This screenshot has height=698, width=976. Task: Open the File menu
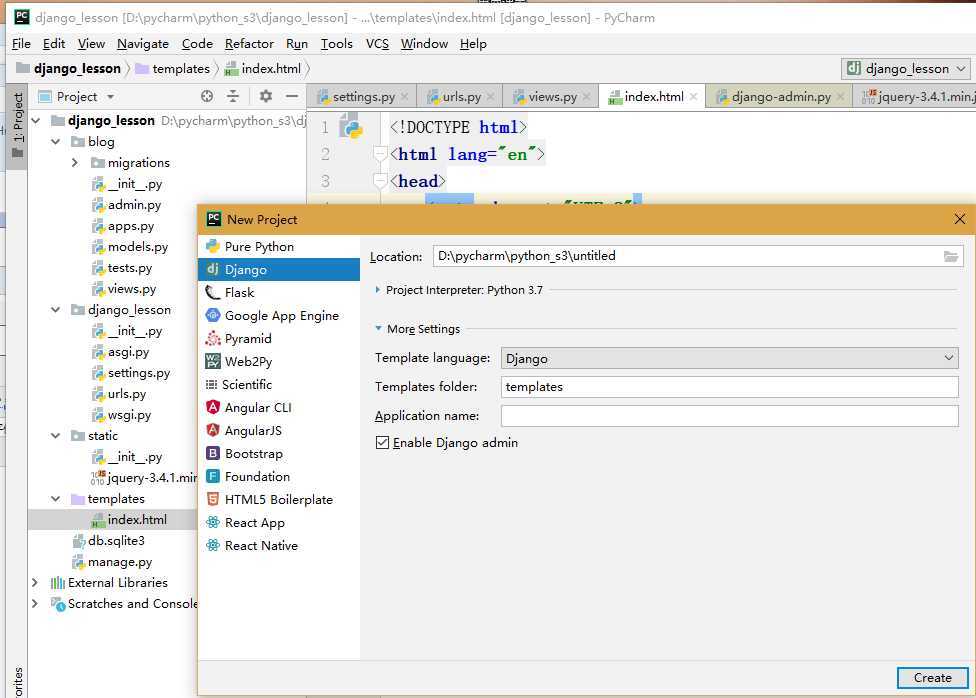point(21,44)
